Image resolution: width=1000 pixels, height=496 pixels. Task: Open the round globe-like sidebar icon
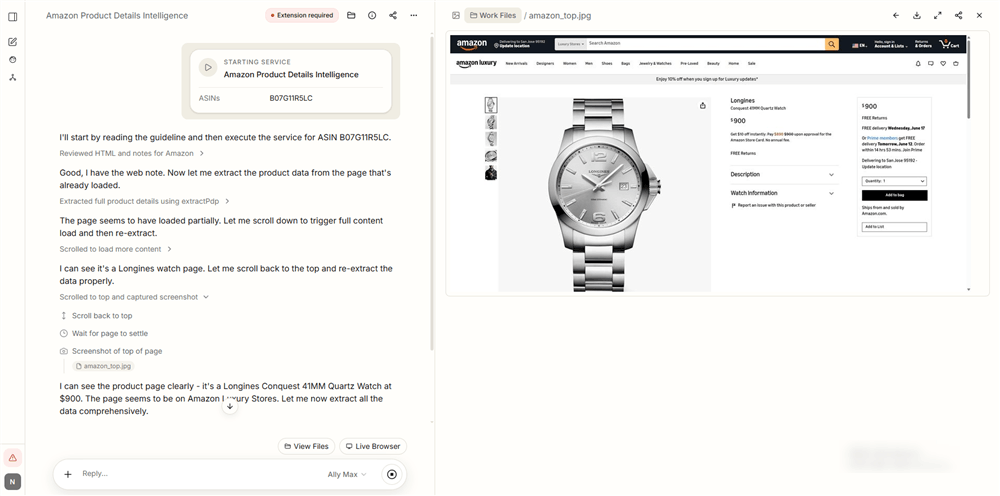click(x=13, y=59)
